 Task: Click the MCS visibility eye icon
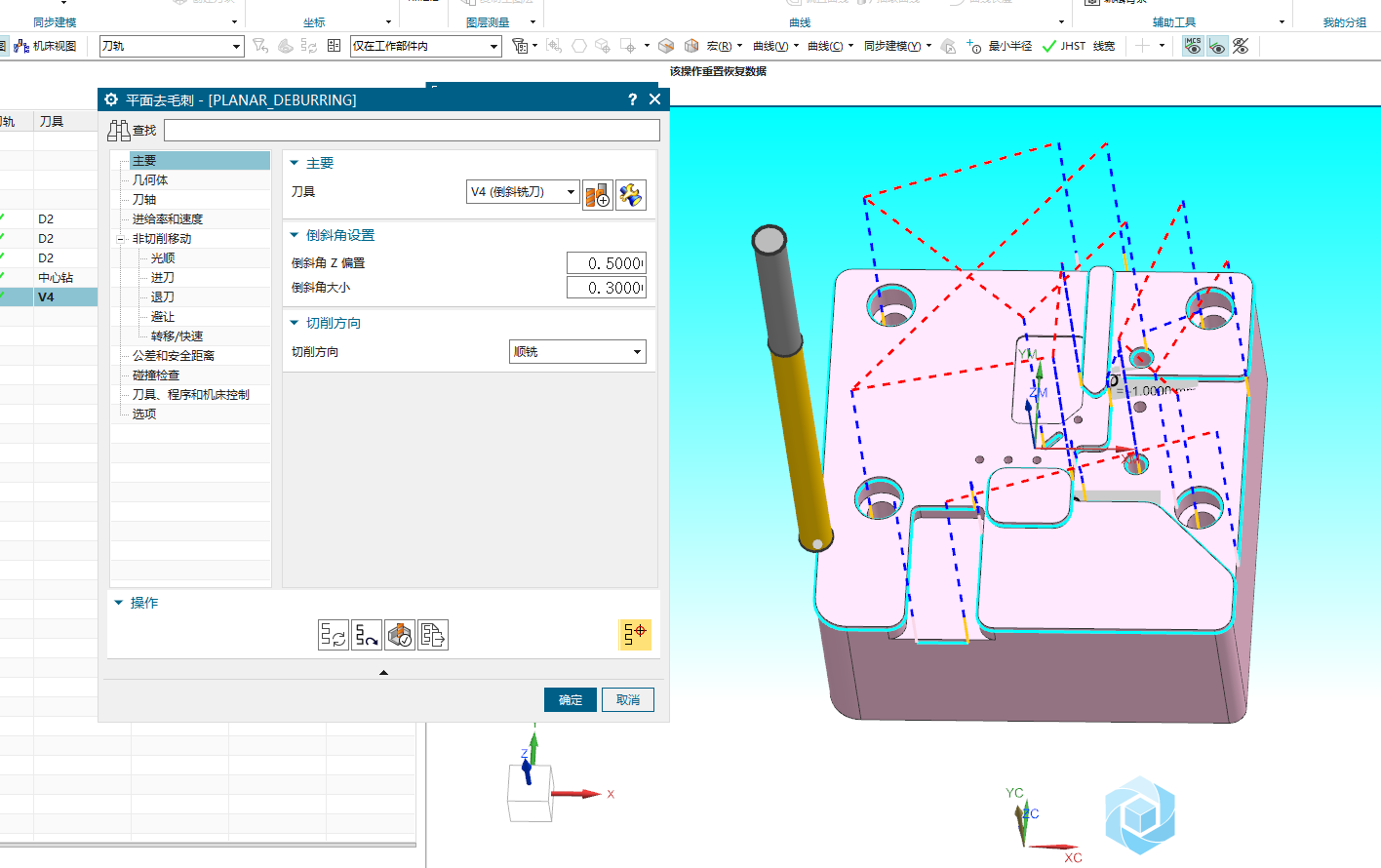(x=1193, y=46)
